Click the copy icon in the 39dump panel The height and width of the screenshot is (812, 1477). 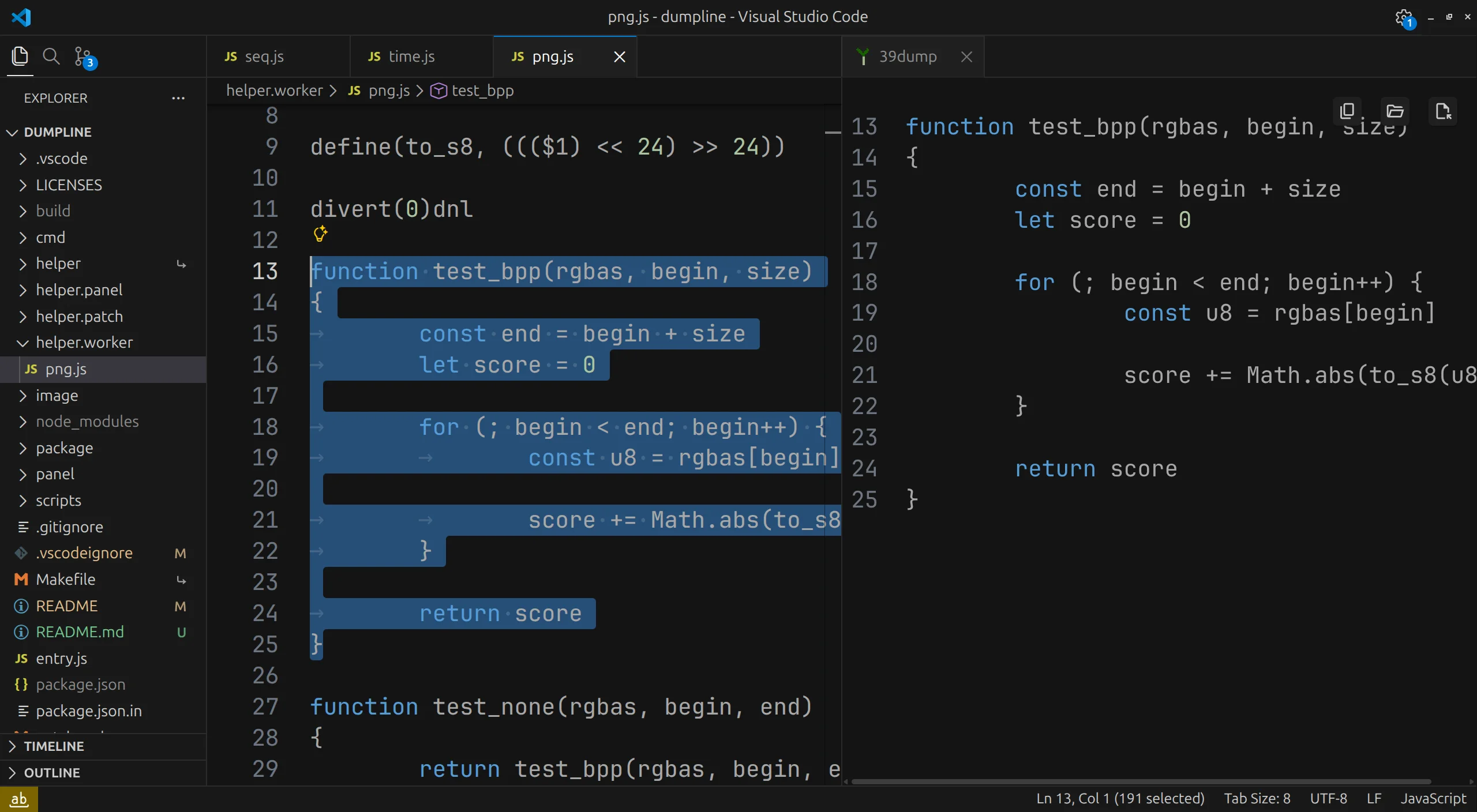pos(1347,111)
